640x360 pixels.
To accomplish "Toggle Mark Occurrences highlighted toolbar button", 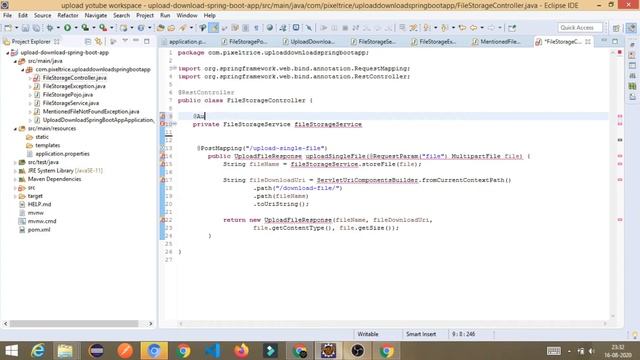I will pyautogui.click(x=213, y=28).
